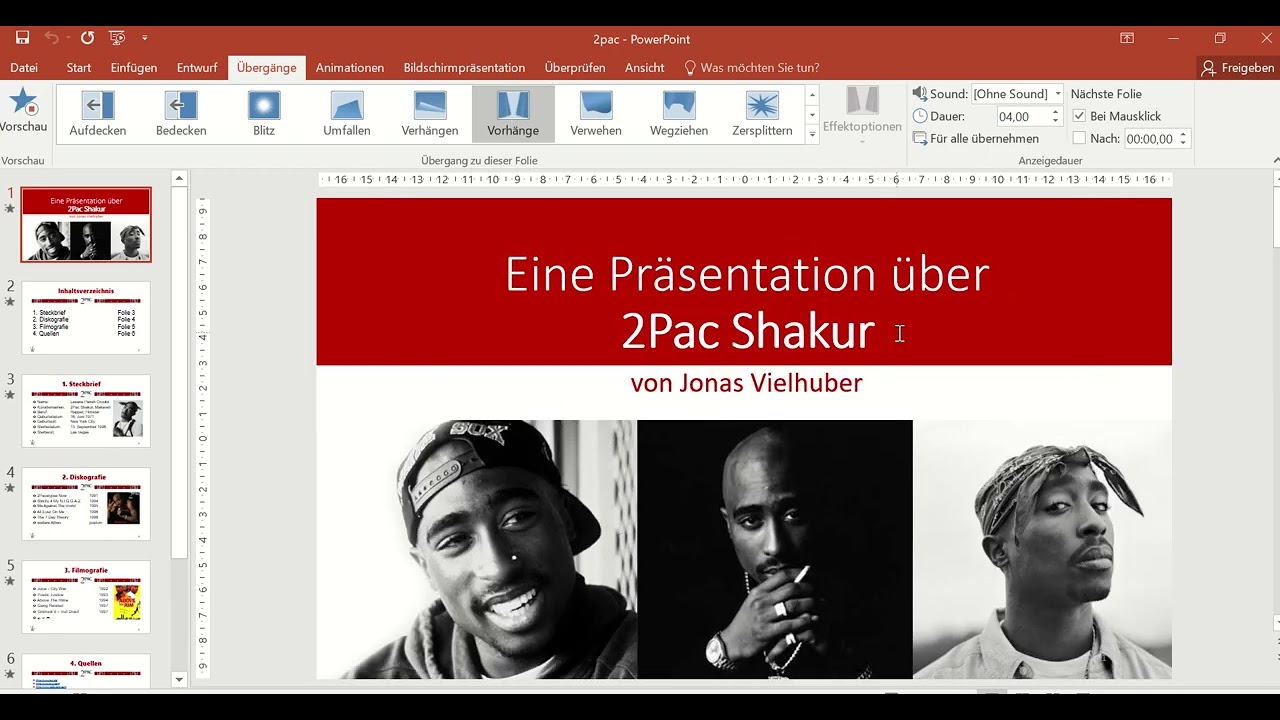The height and width of the screenshot is (720, 1280).
Task: Open the Effektoptionen dropdown
Action: 862,114
